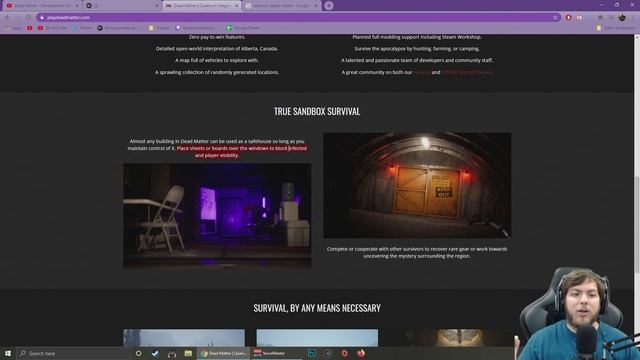
Task: Switch to the Google search tab
Action: tap(281, 6)
